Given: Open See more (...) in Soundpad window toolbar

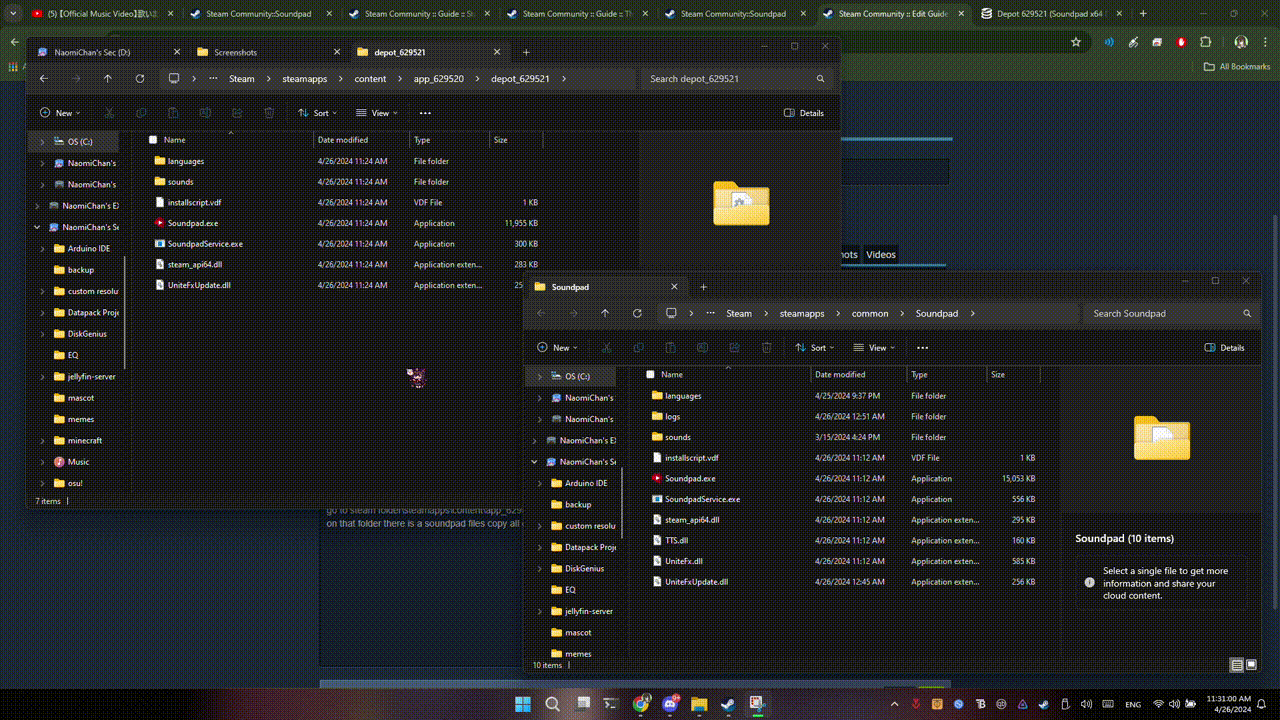Looking at the screenshot, I should click(x=922, y=348).
